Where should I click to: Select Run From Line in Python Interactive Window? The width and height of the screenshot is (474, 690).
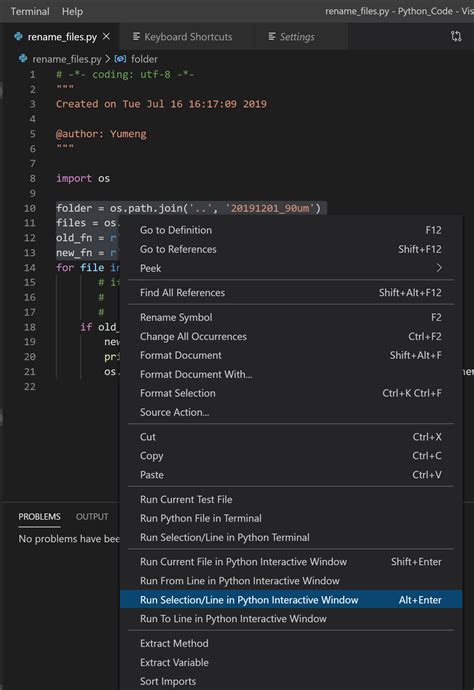290,580
